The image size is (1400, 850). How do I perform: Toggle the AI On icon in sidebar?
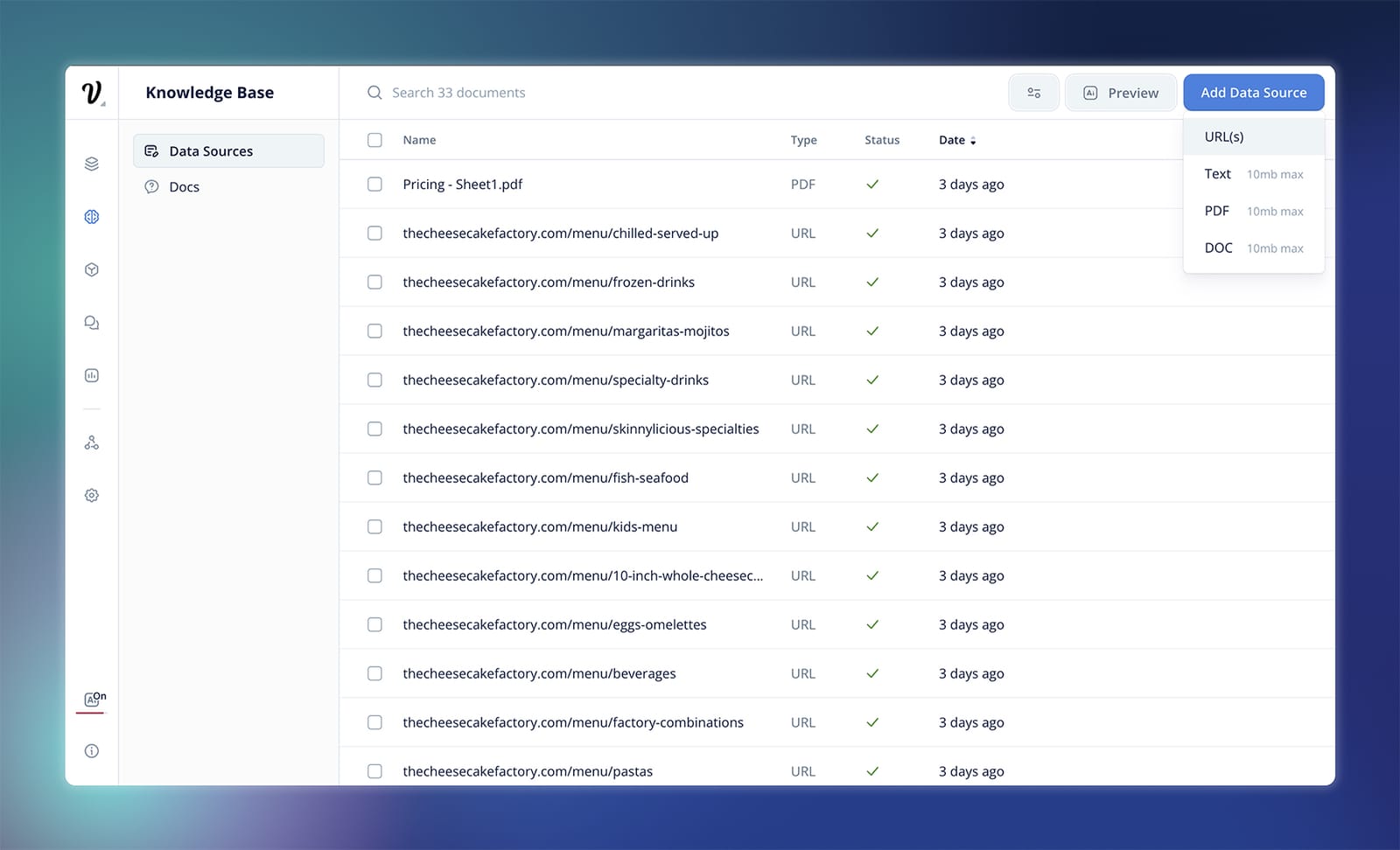click(94, 699)
